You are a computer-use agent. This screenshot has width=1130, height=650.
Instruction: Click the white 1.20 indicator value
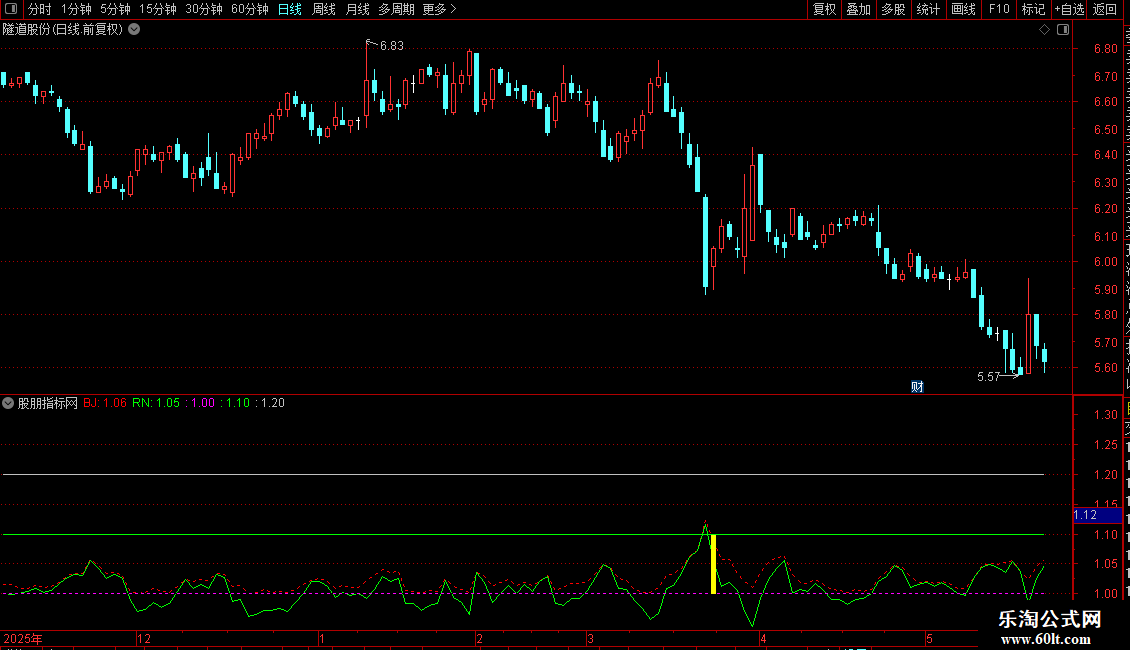(270, 404)
